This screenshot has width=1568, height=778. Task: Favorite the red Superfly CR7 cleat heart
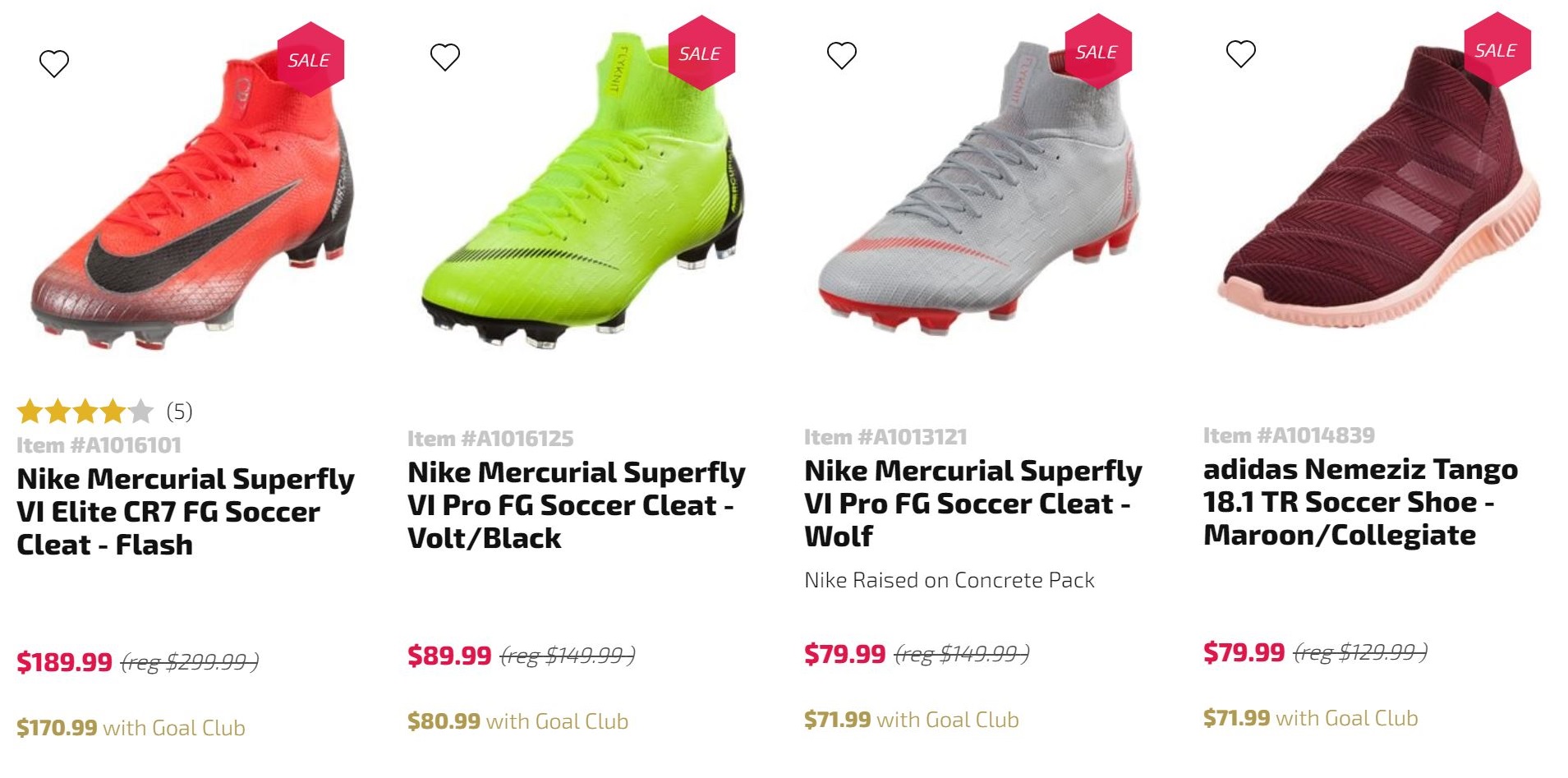click(x=54, y=63)
